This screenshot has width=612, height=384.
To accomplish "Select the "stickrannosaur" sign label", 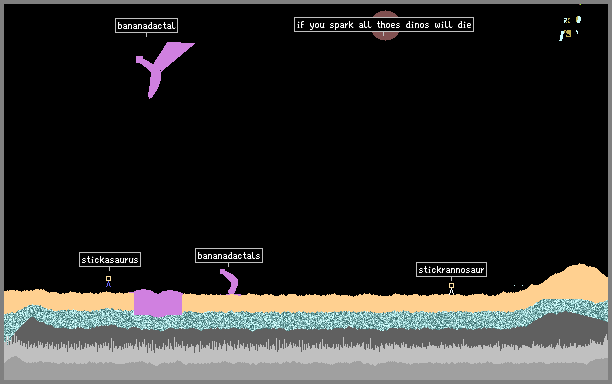I will pyautogui.click(x=451, y=270).
